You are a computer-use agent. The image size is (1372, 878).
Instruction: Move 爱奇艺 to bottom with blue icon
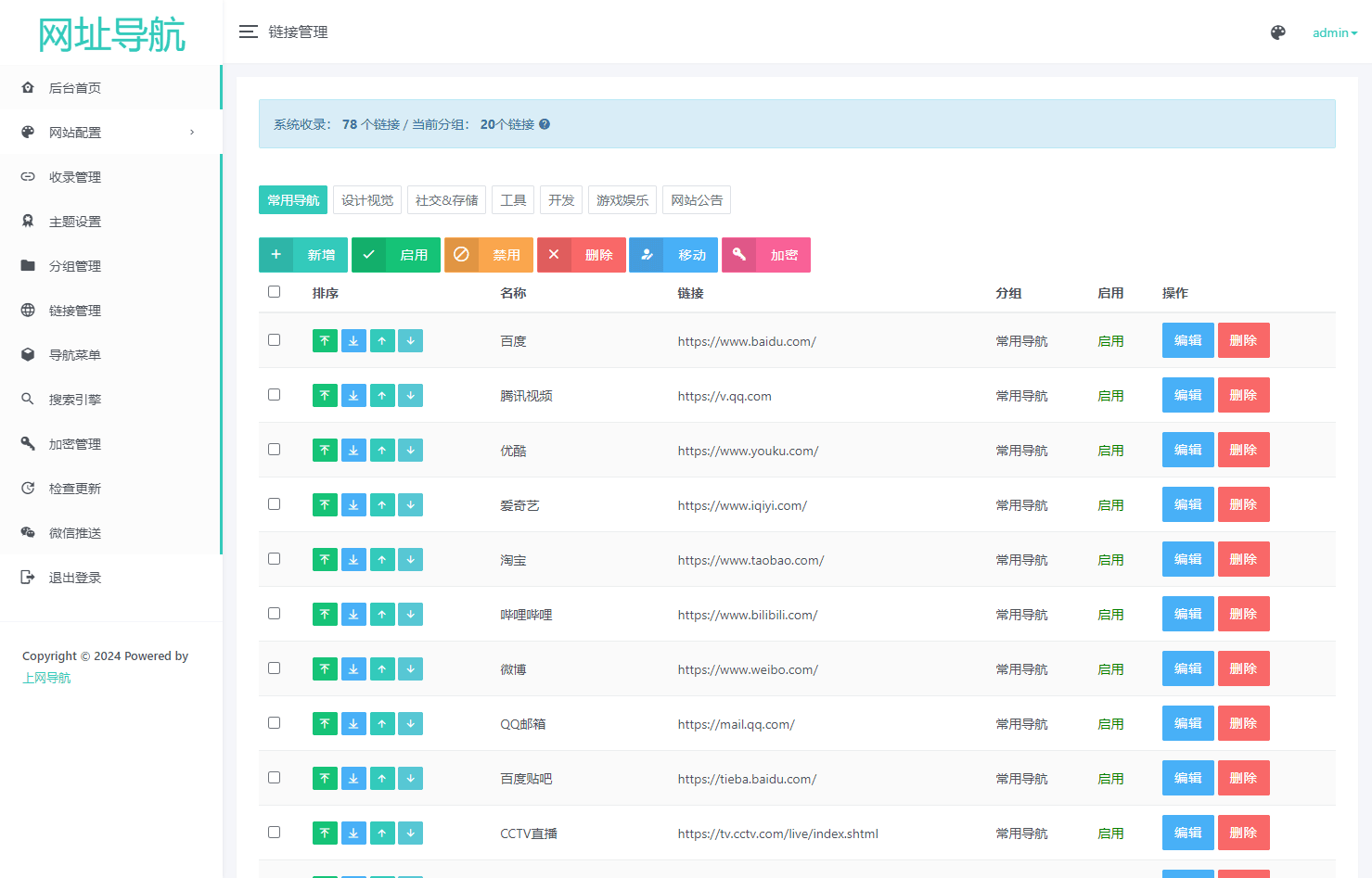click(353, 505)
